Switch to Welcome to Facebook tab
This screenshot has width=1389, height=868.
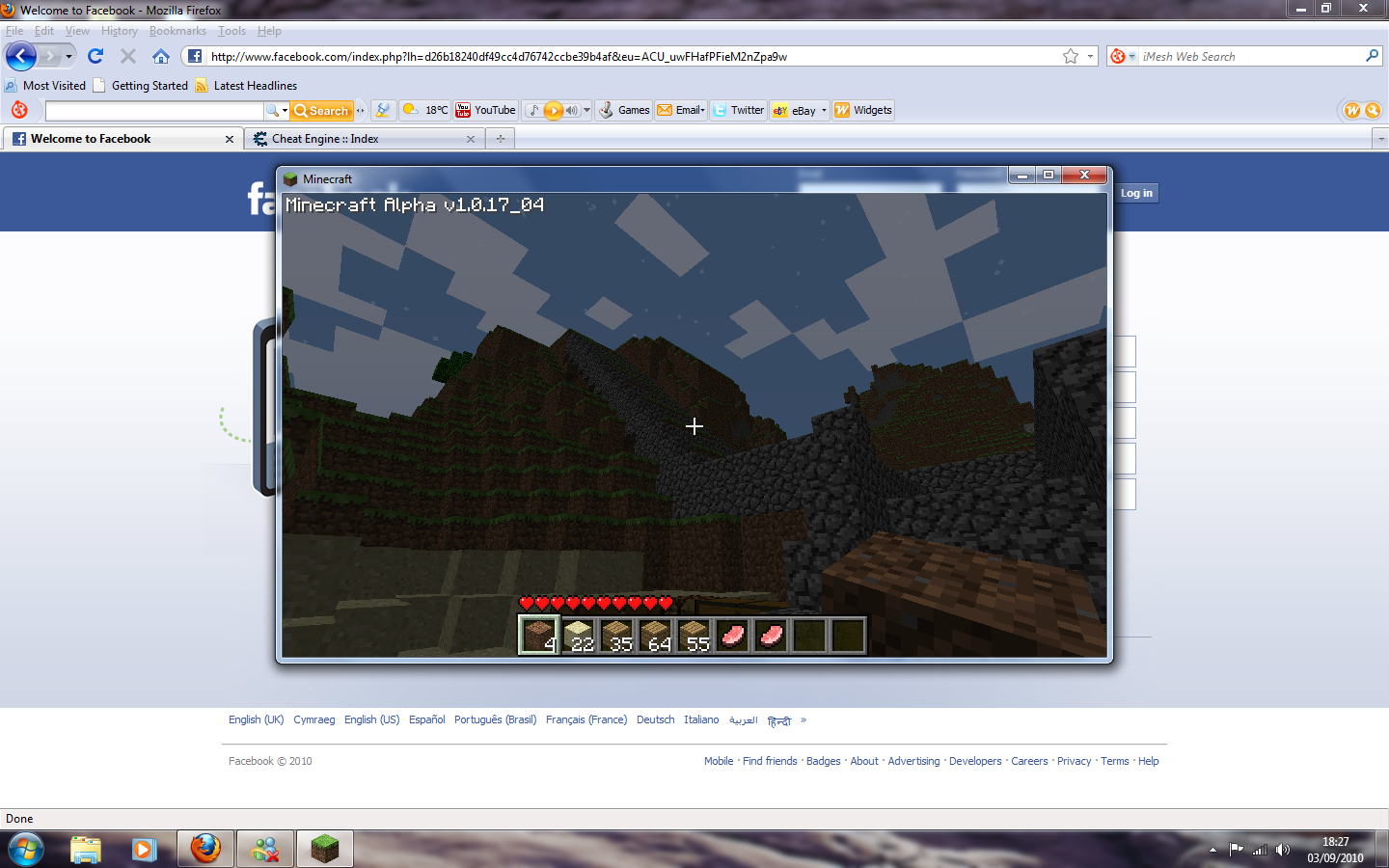pyautogui.click(x=123, y=139)
